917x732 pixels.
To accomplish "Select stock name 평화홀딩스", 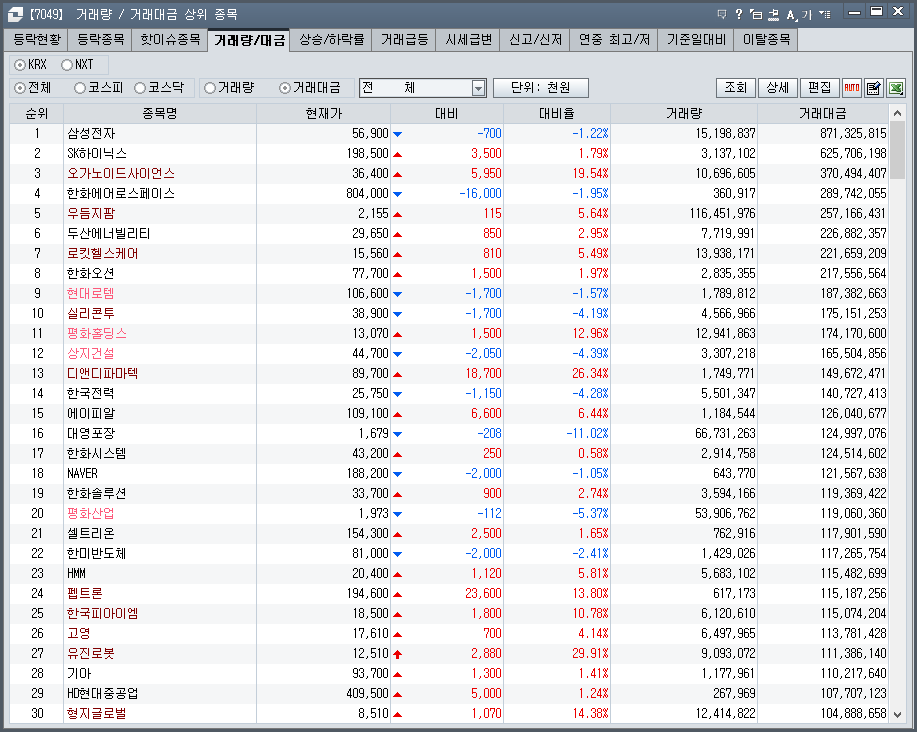I will point(96,334).
